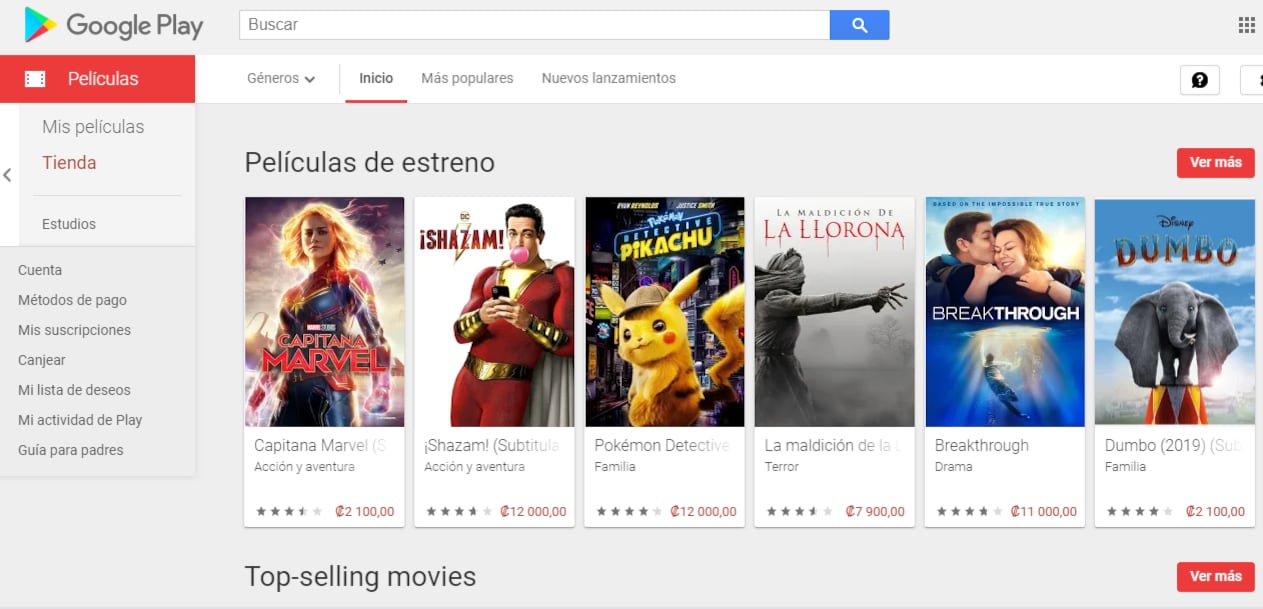Click the blue search magnifier button
This screenshot has height=609, width=1263.
coord(859,25)
